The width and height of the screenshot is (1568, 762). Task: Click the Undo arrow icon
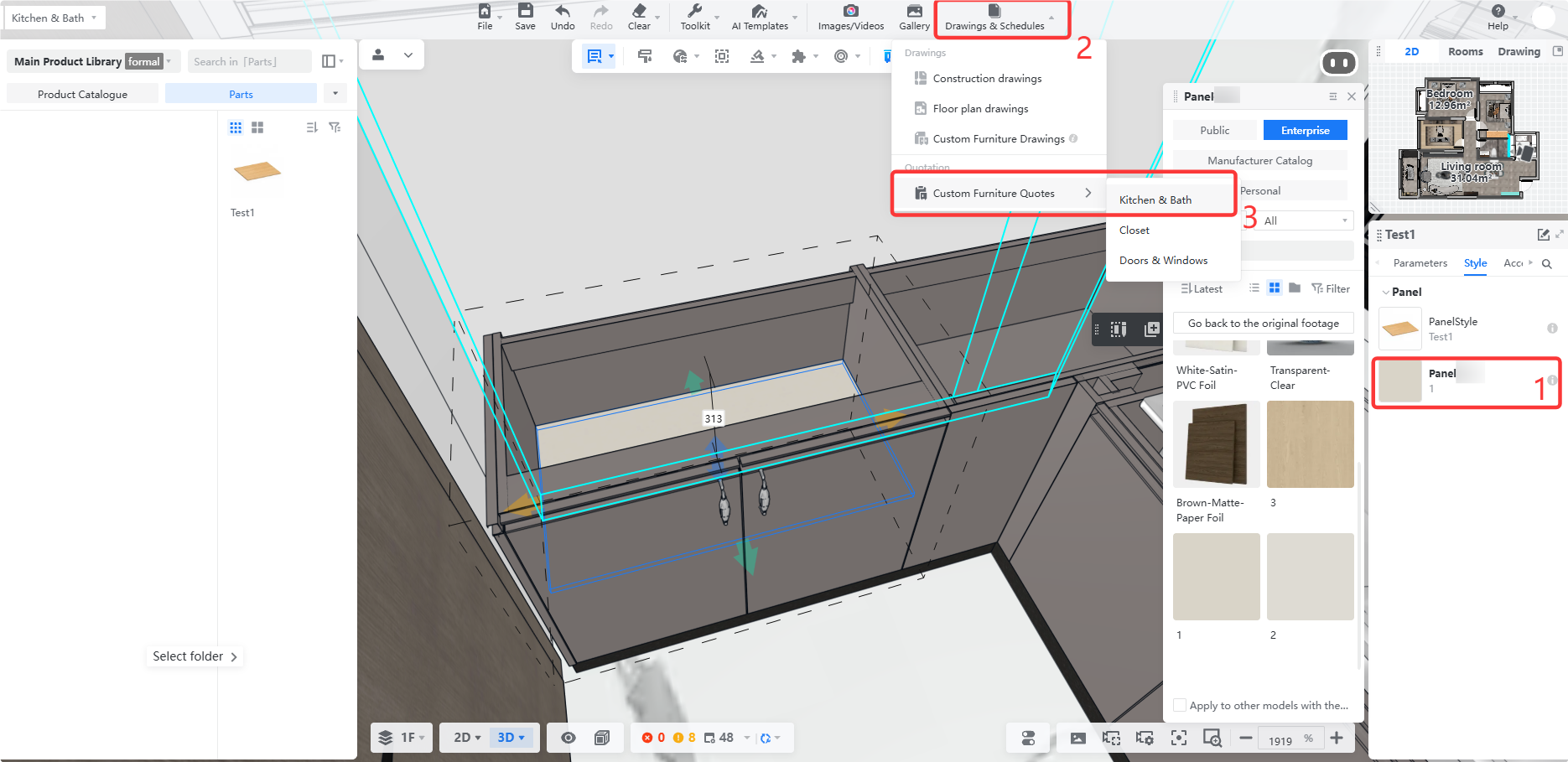point(563,11)
